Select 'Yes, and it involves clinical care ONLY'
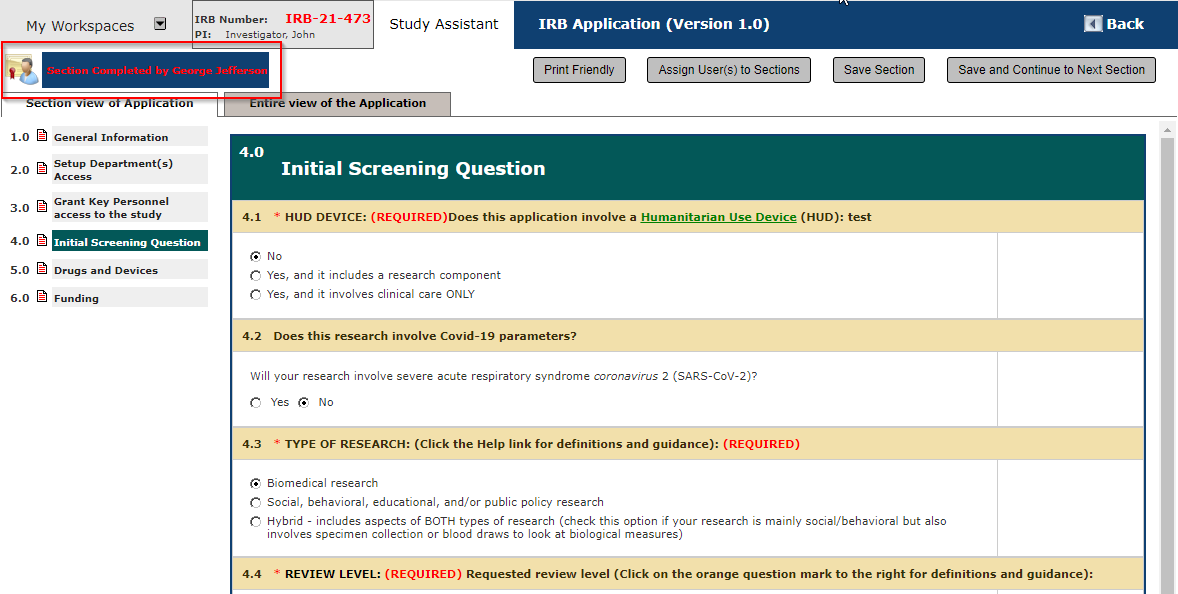Viewport: 1178px width, 594px height. [255, 294]
